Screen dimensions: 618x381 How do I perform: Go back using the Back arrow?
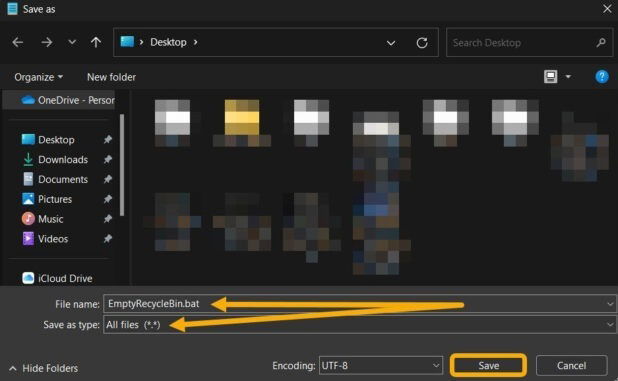(18, 42)
